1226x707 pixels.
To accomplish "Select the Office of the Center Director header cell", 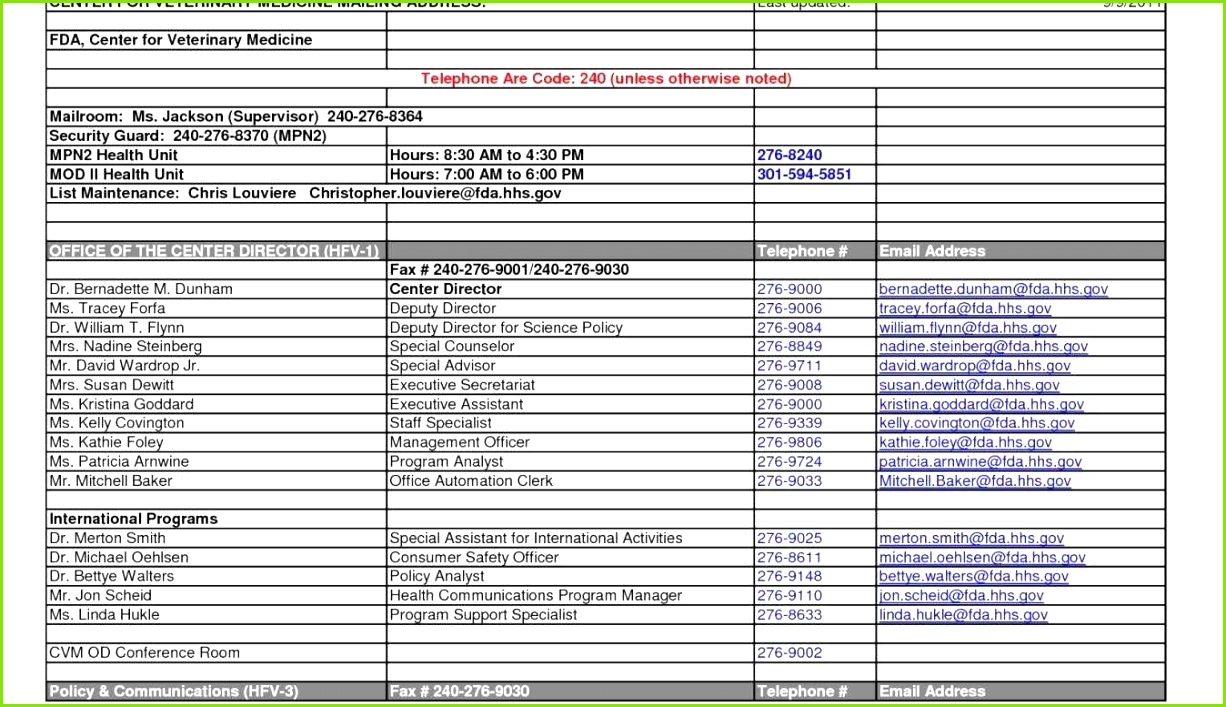I will [x=214, y=251].
